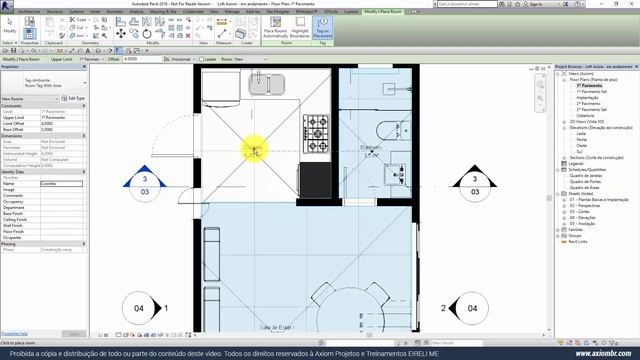Click the Thin Lines icon in quick access toolbar
640x360 pixels.
[x=118, y=51]
